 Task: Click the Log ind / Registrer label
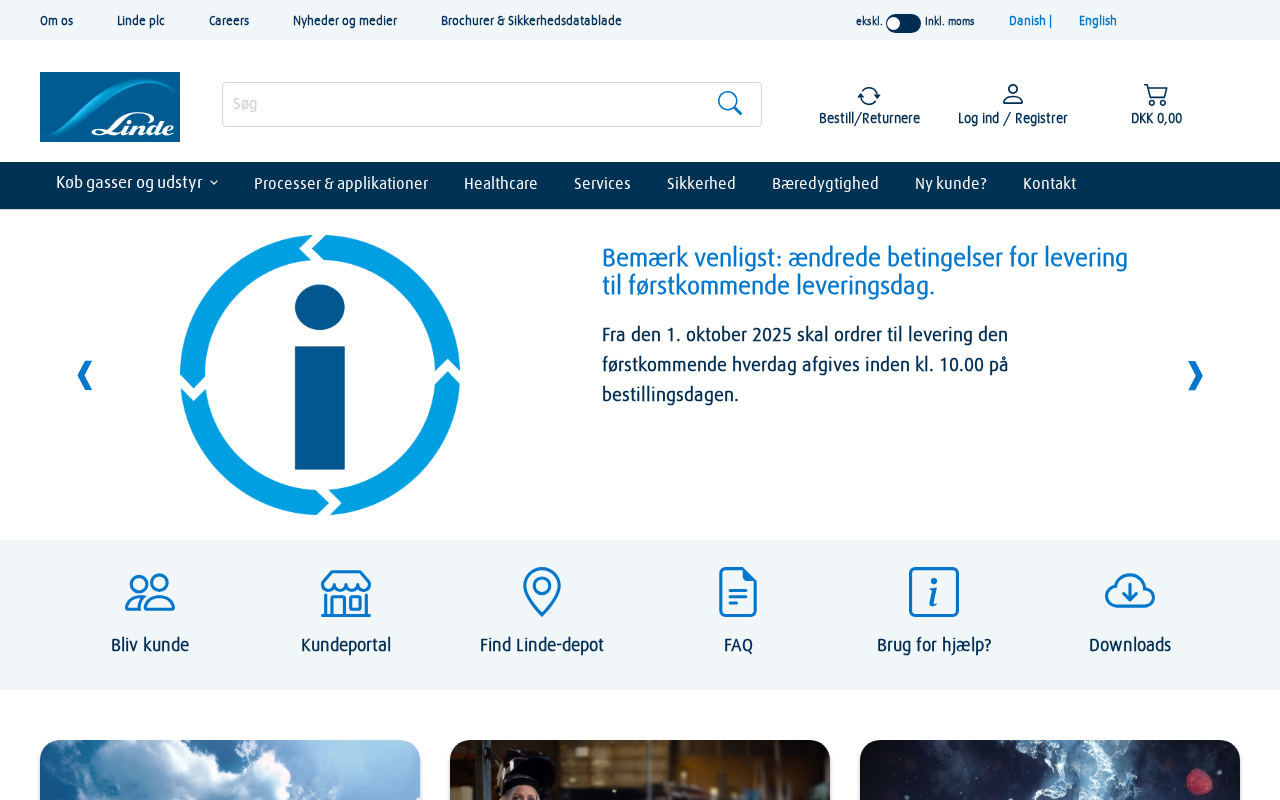[x=1013, y=119]
